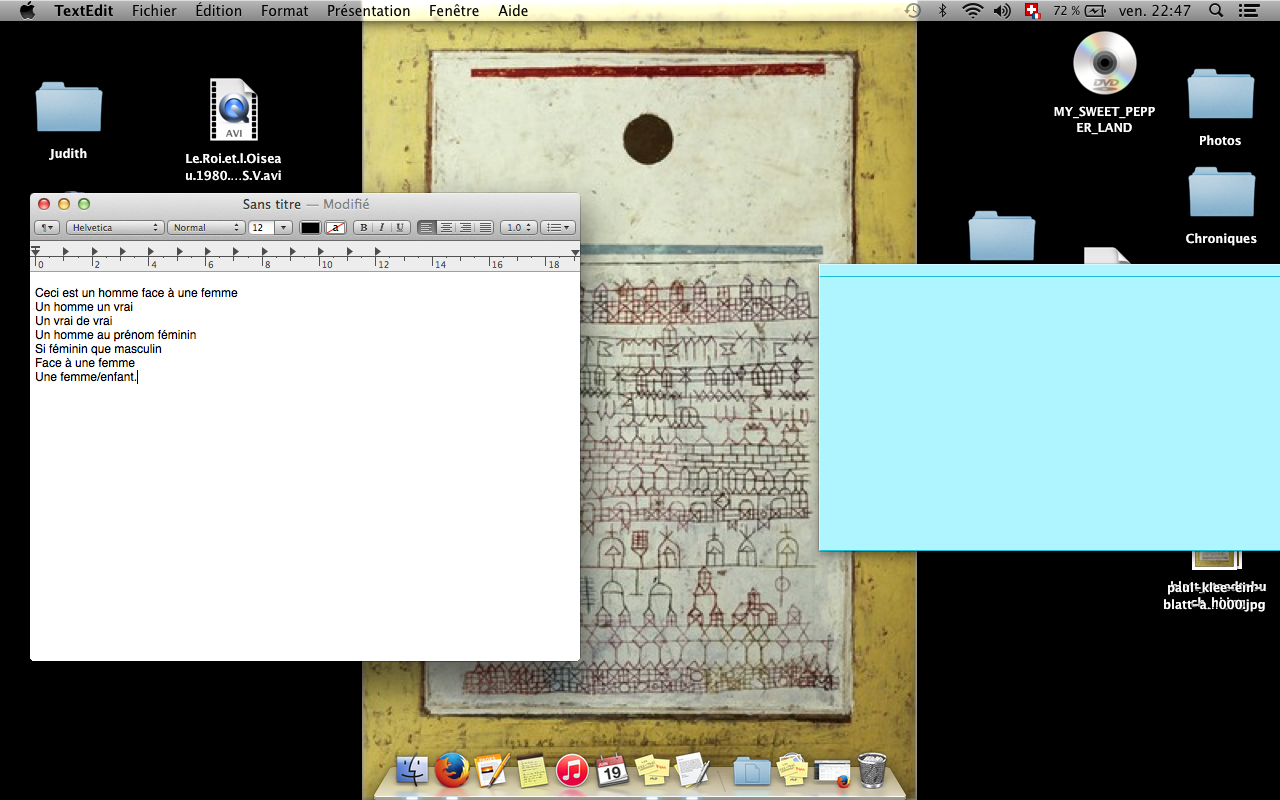Viewport: 1280px width, 800px height.
Task: Open the list bullets and numbering menu
Action: pyautogui.click(x=557, y=228)
